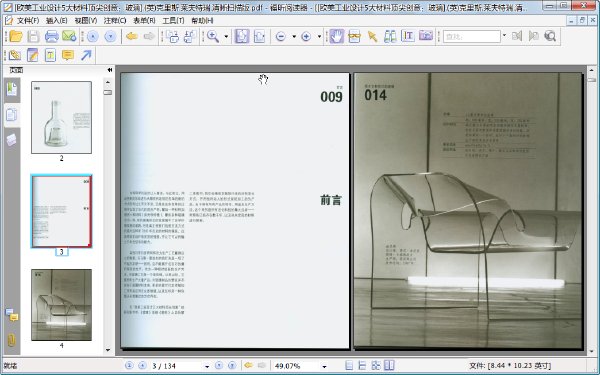This screenshot has height=375, width=600.
Task: Click in the search find field
Action: point(471,36)
